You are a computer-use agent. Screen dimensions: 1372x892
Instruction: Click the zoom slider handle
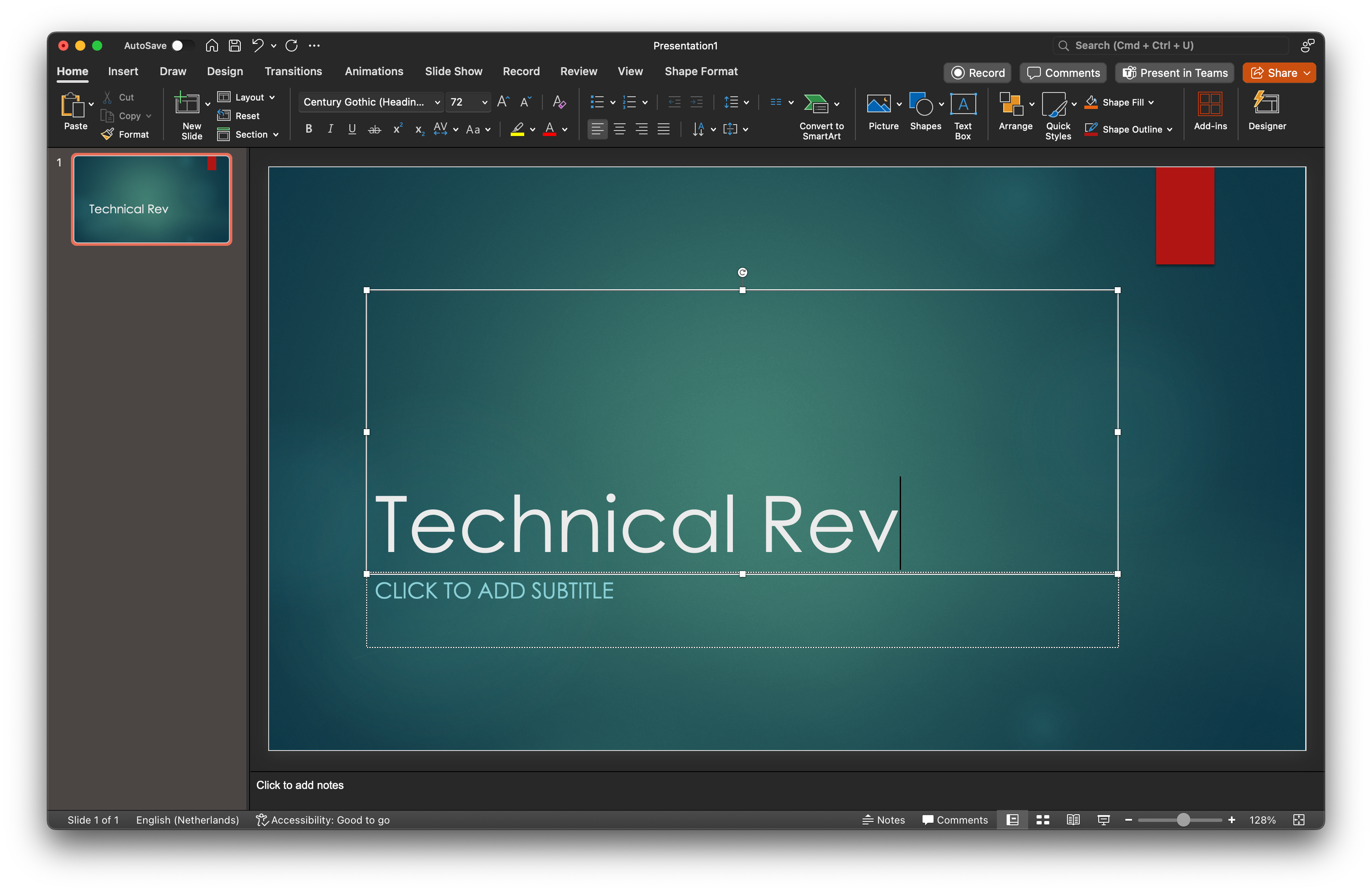(1183, 820)
